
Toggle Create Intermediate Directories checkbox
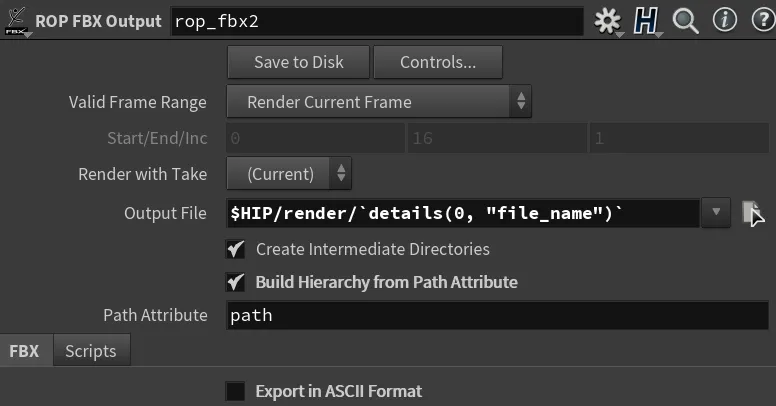click(236, 249)
